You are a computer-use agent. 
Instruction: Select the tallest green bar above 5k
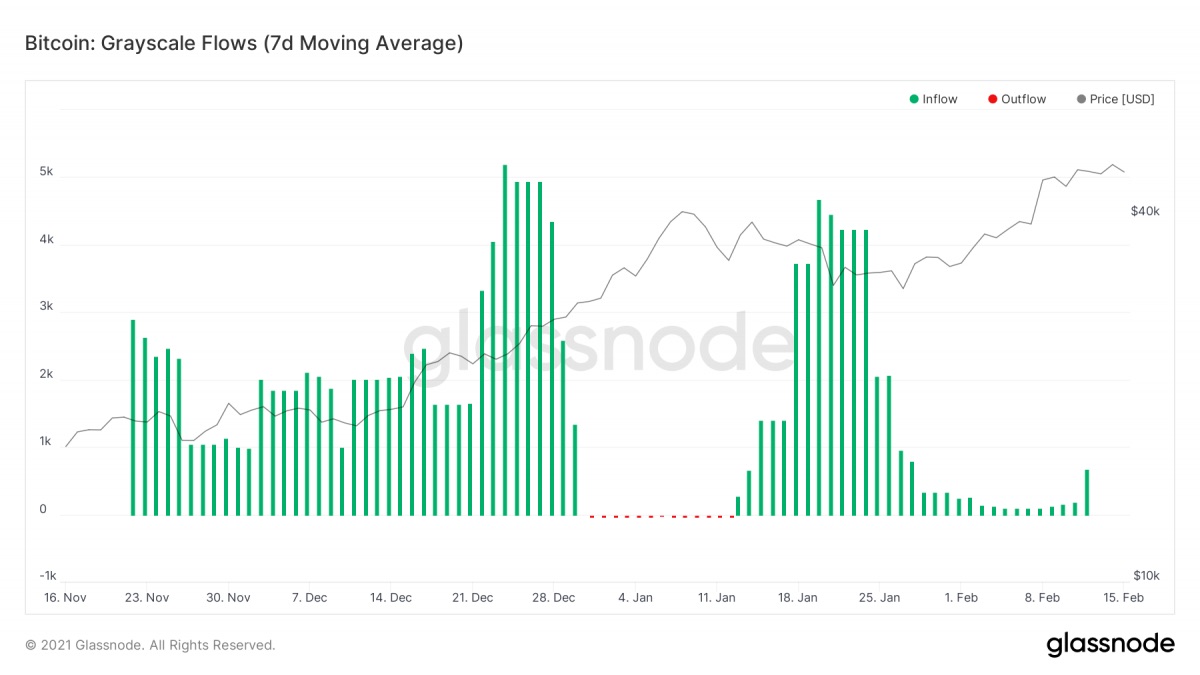coord(505,340)
